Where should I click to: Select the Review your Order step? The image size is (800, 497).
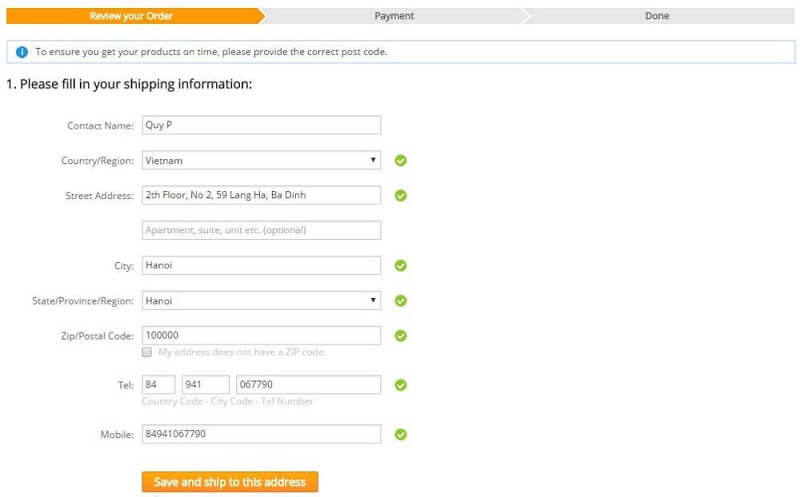pyautogui.click(x=133, y=16)
